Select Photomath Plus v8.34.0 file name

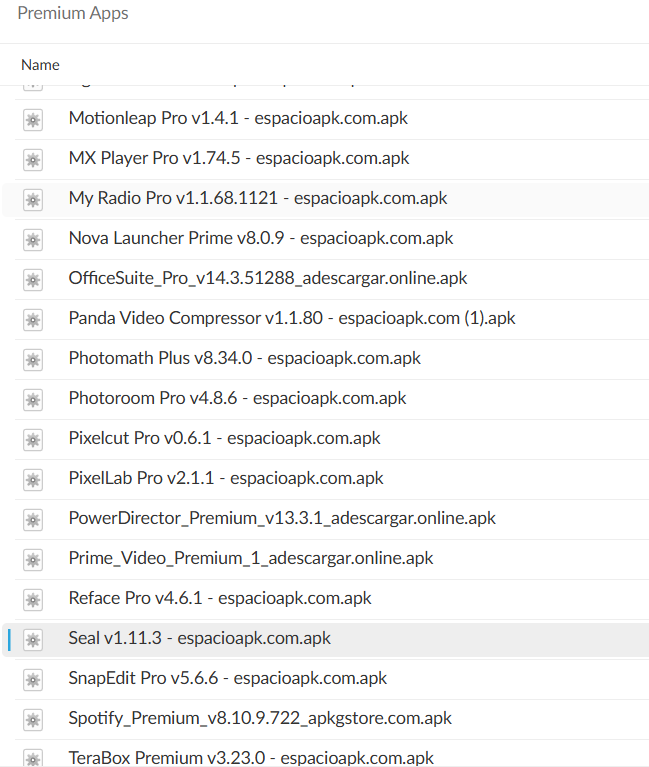[245, 359]
